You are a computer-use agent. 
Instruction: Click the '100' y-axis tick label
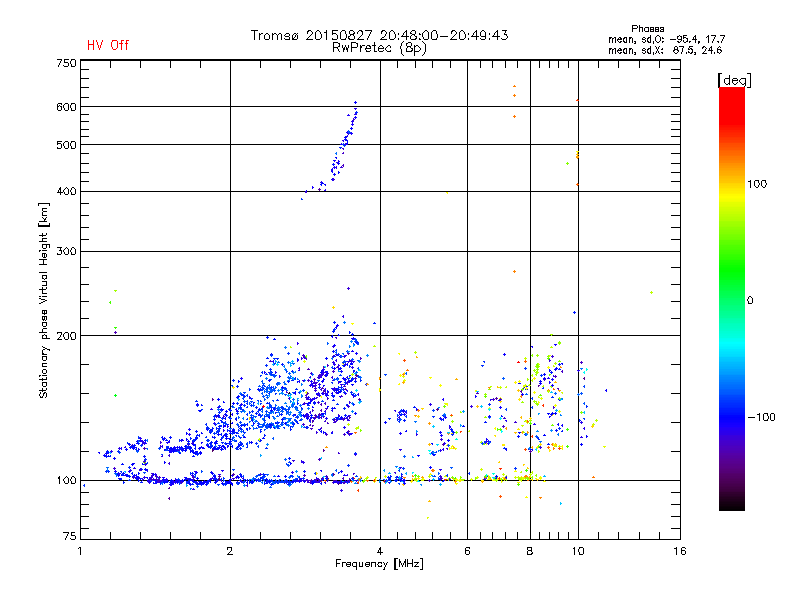tap(66, 480)
